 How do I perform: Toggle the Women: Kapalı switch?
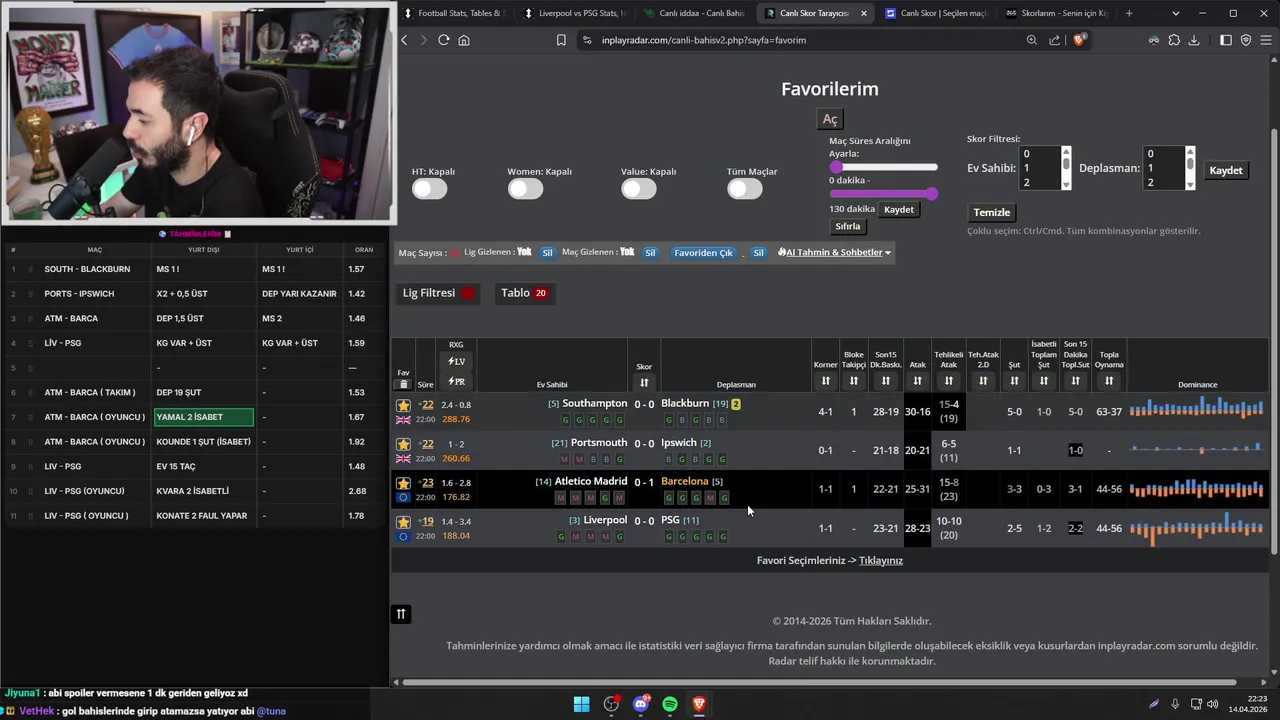pyautogui.click(x=525, y=188)
